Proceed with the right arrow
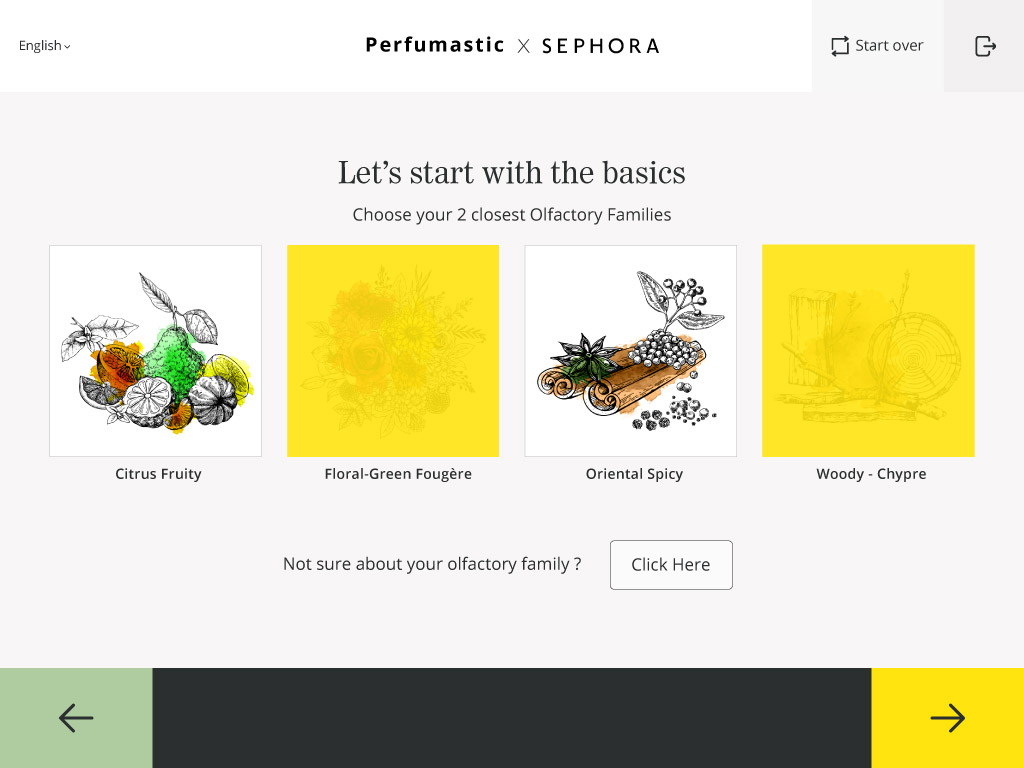 coord(947,718)
